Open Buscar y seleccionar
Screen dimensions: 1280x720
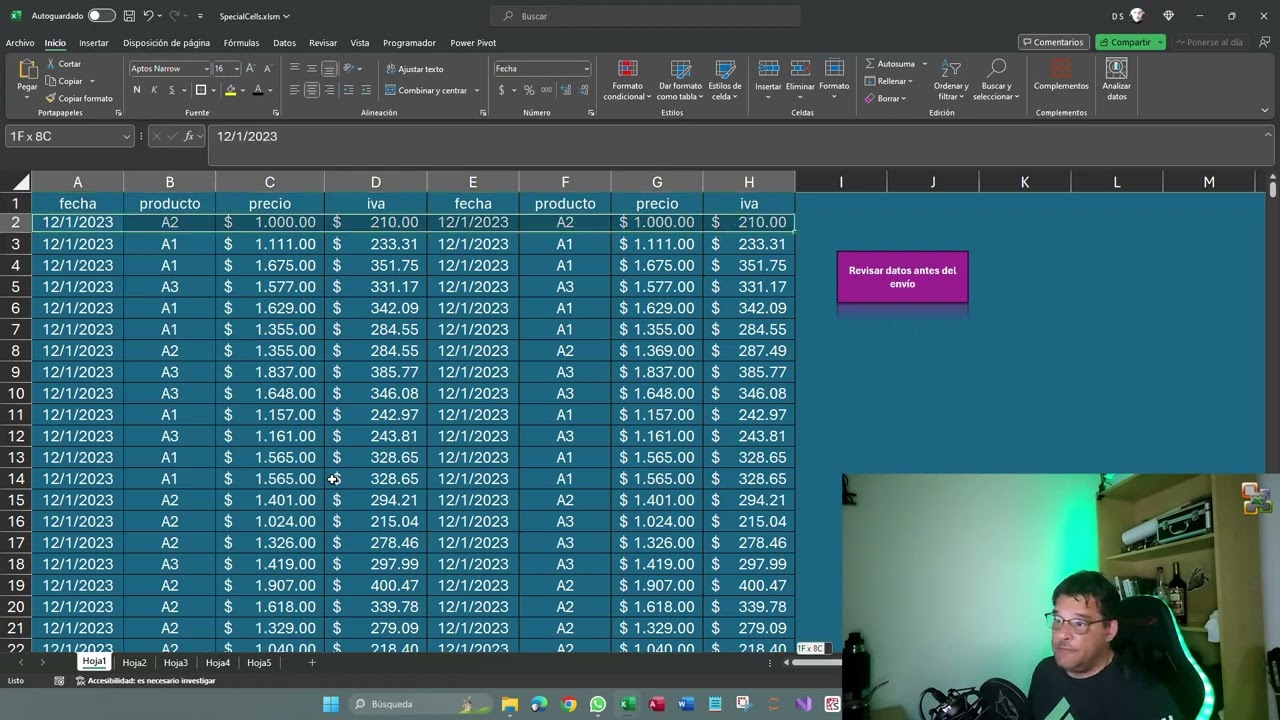996,80
